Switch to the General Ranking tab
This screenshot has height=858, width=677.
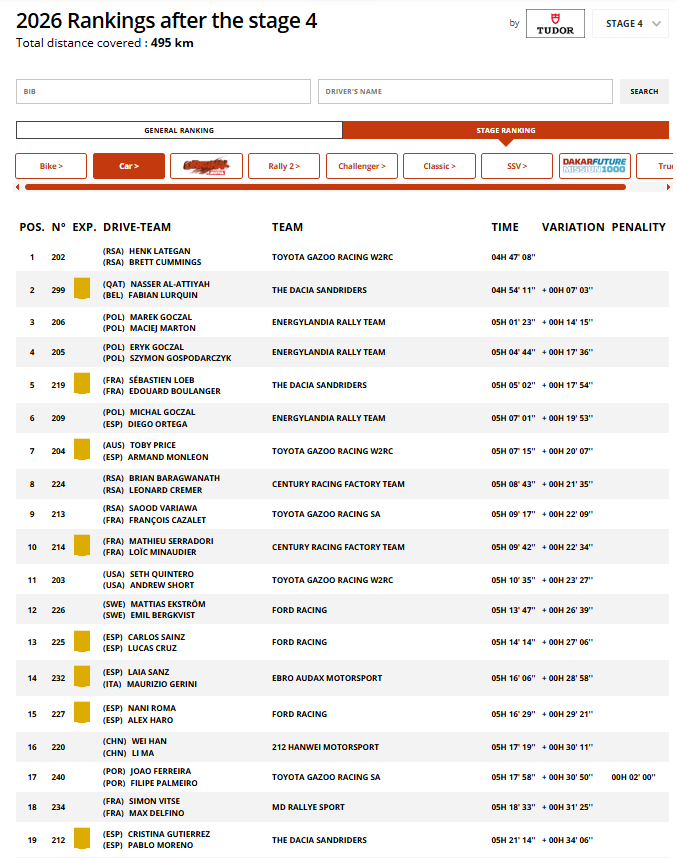[x=179, y=130]
